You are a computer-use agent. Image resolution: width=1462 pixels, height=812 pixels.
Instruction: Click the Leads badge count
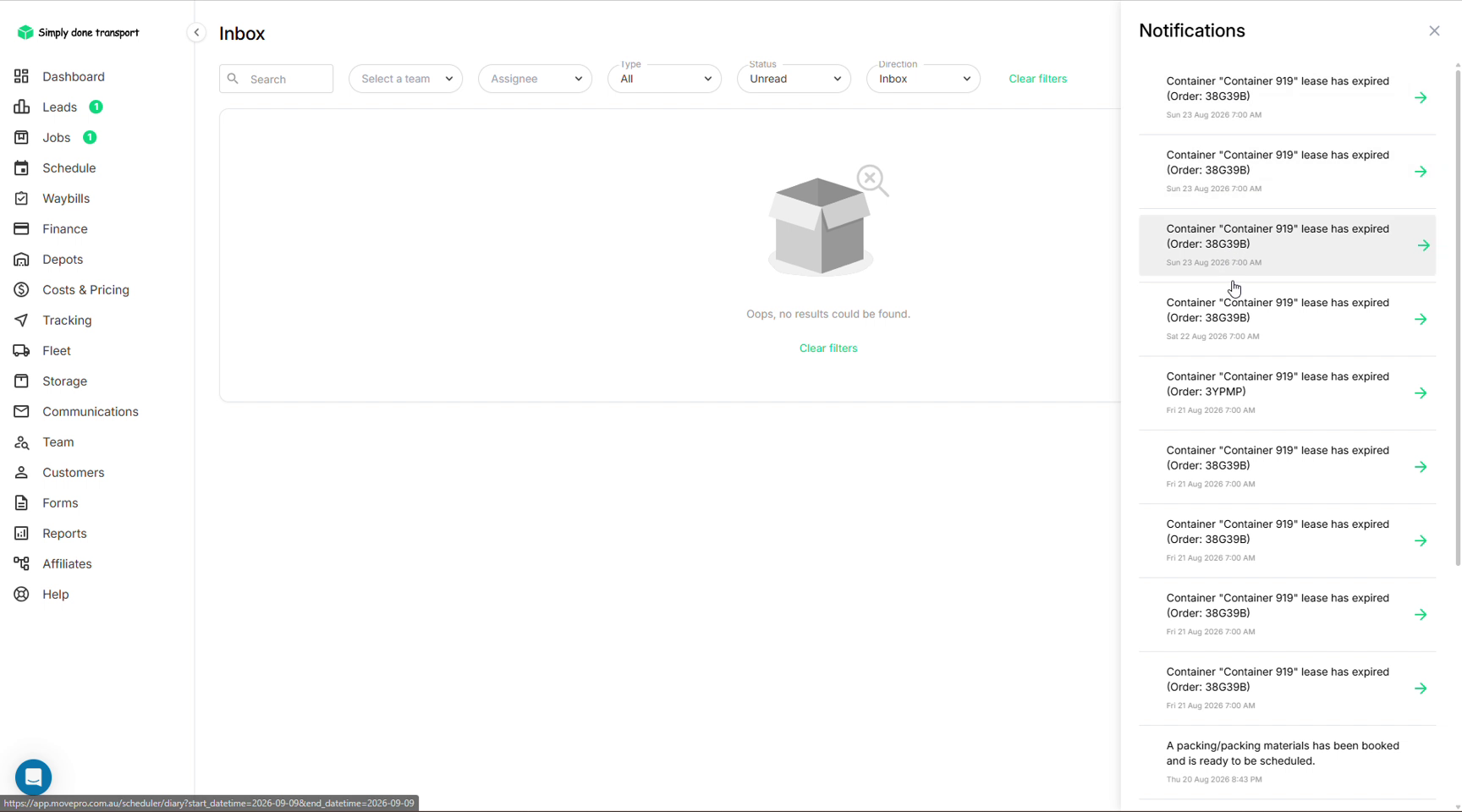point(96,107)
